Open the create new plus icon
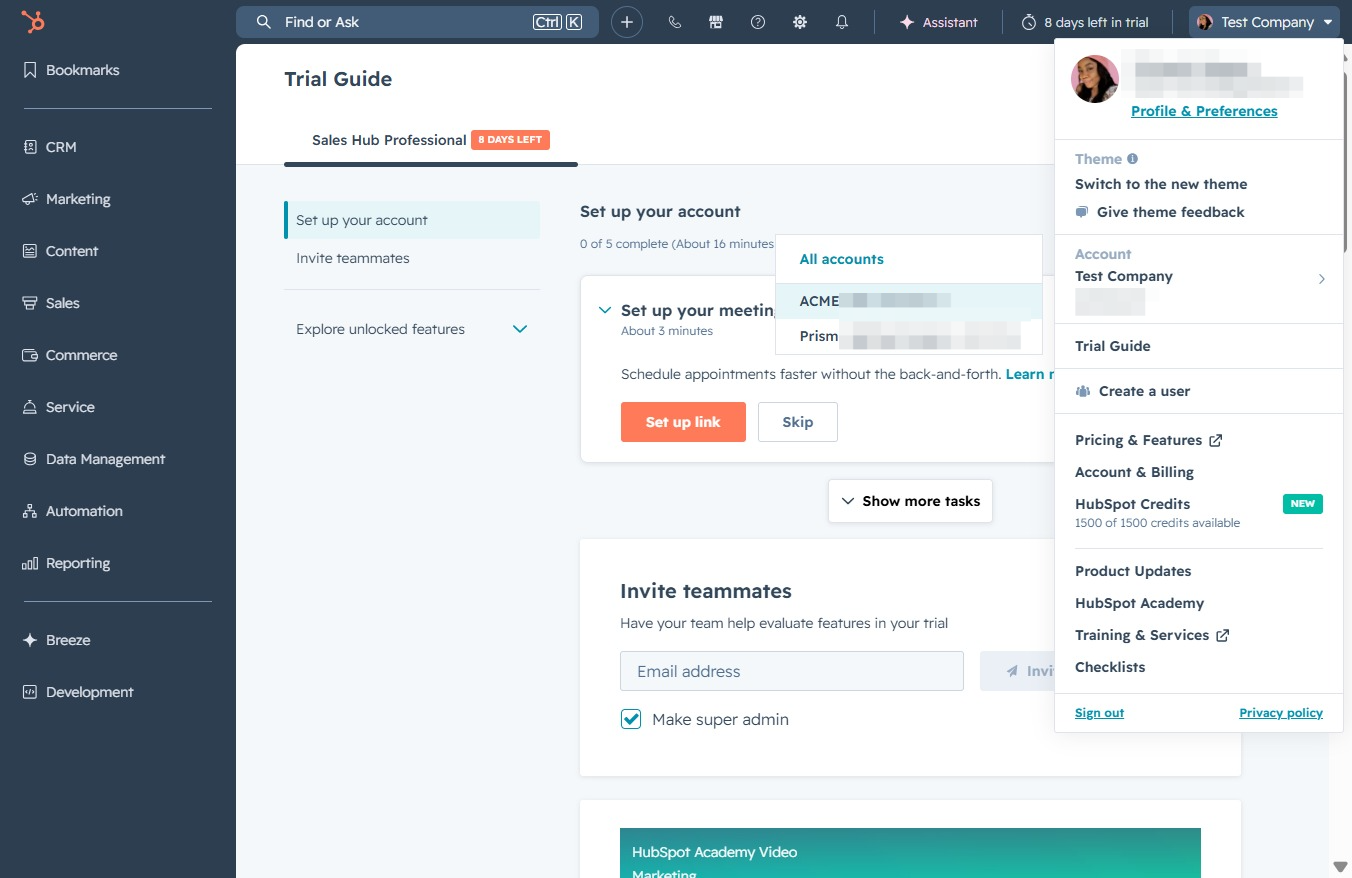Viewport: 1352px width, 878px height. pos(627,22)
